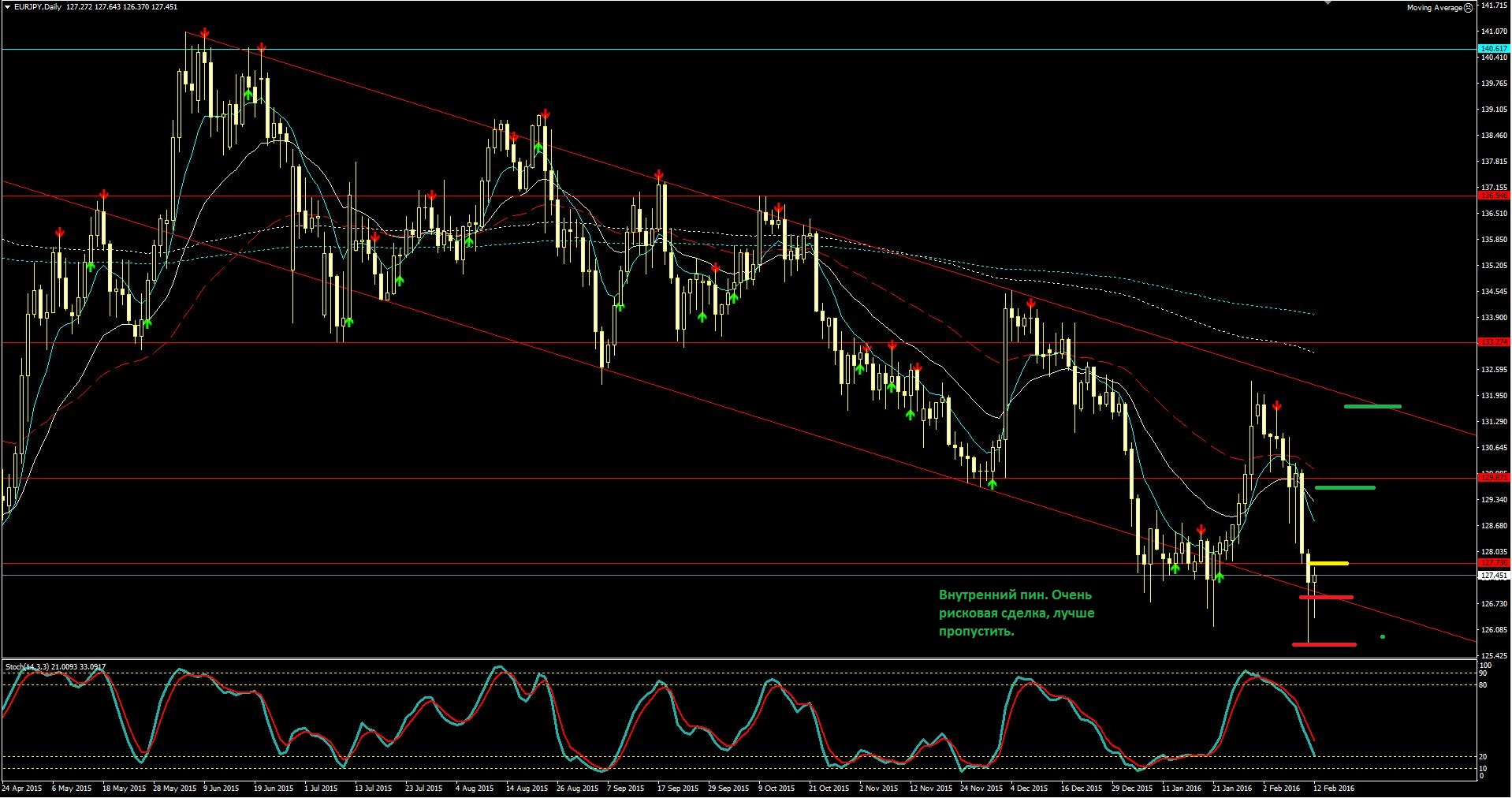Click the red 133.274 price level tag
Viewport: 1512px width, 798px height.
click(1494, 342)
